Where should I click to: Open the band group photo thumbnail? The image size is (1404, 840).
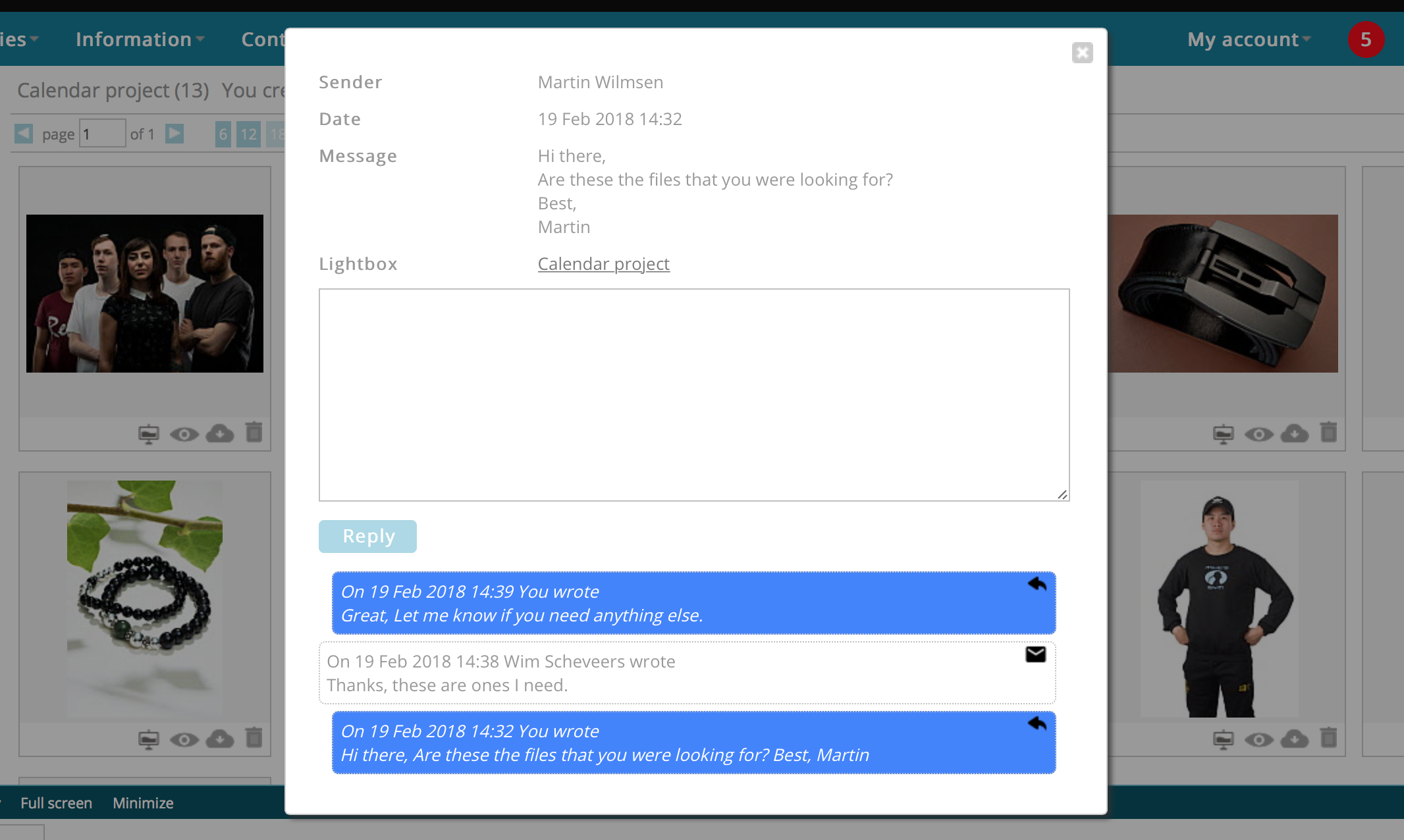[x=145, y=294]
